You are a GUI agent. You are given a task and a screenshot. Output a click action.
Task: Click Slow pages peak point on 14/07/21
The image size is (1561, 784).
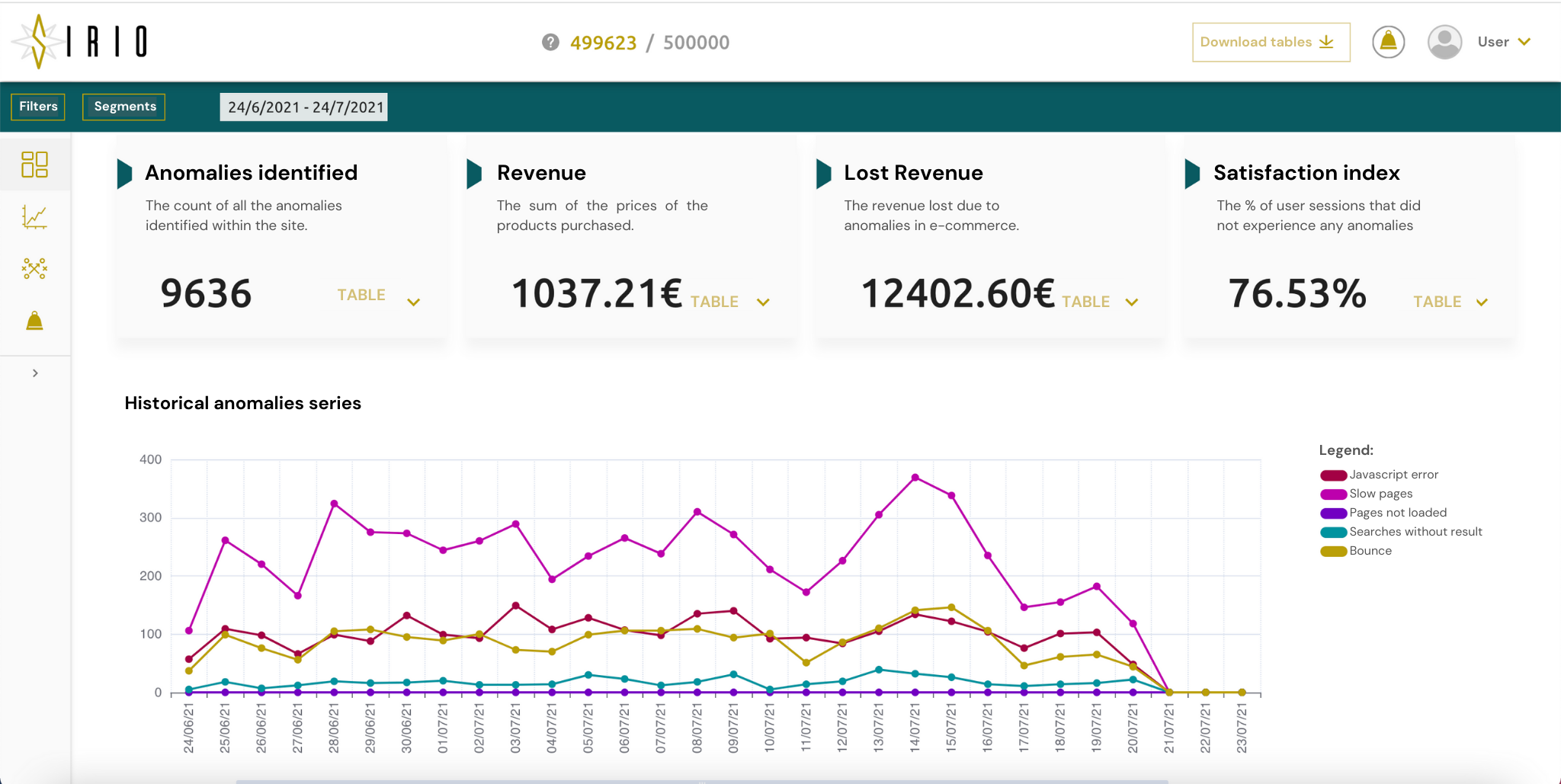pyautogui.click(x=915, y=478)
